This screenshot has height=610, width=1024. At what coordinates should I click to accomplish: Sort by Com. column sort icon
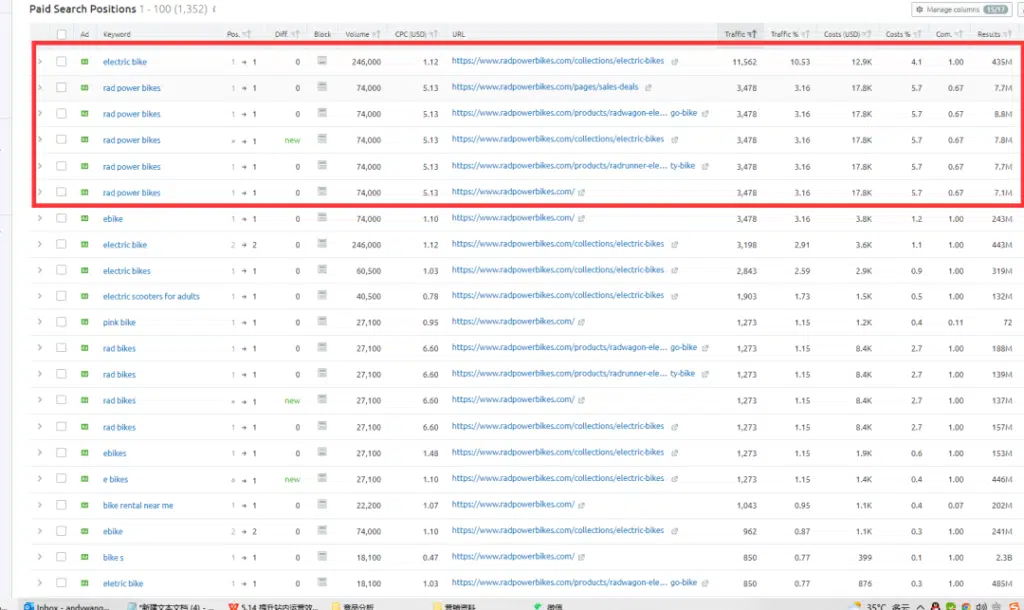point(959,35)
